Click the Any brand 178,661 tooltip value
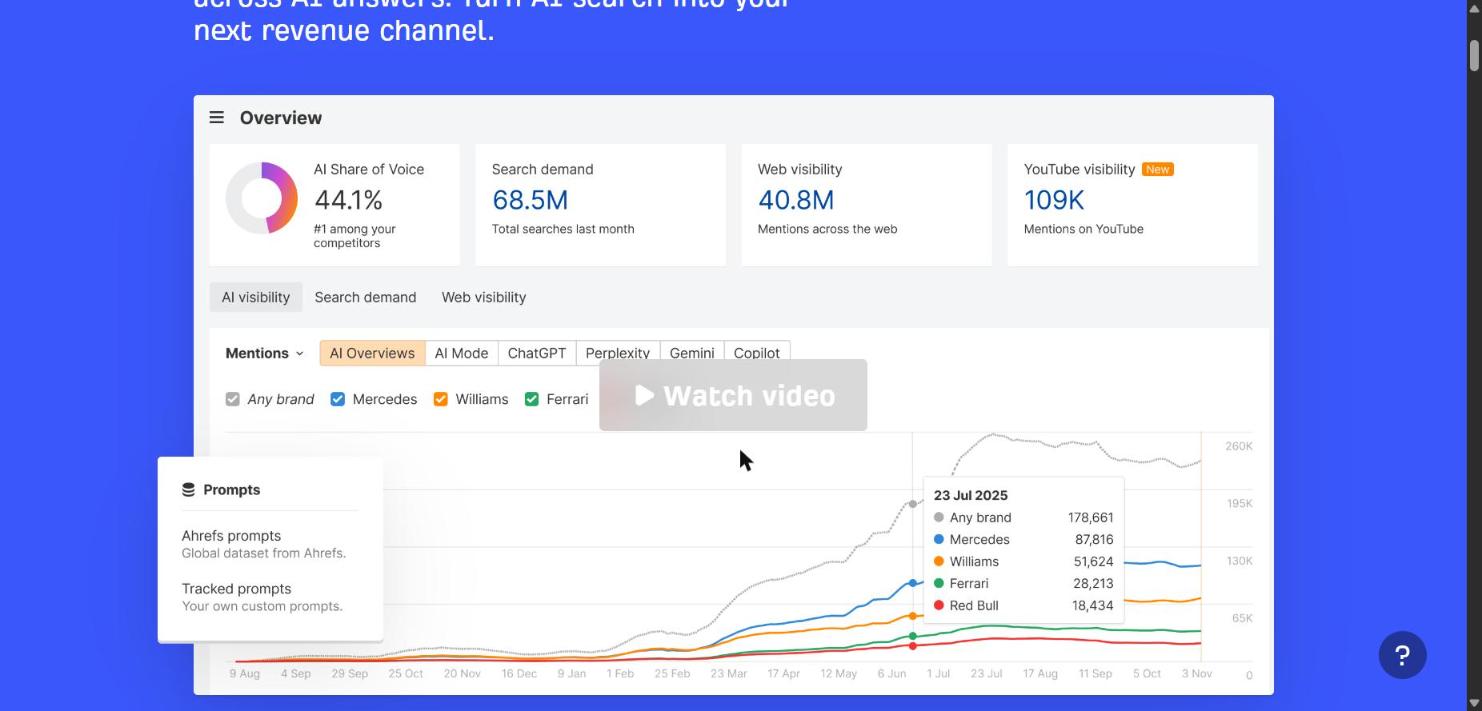Viewport: 1482px width, 711px height. [1090, 517]
